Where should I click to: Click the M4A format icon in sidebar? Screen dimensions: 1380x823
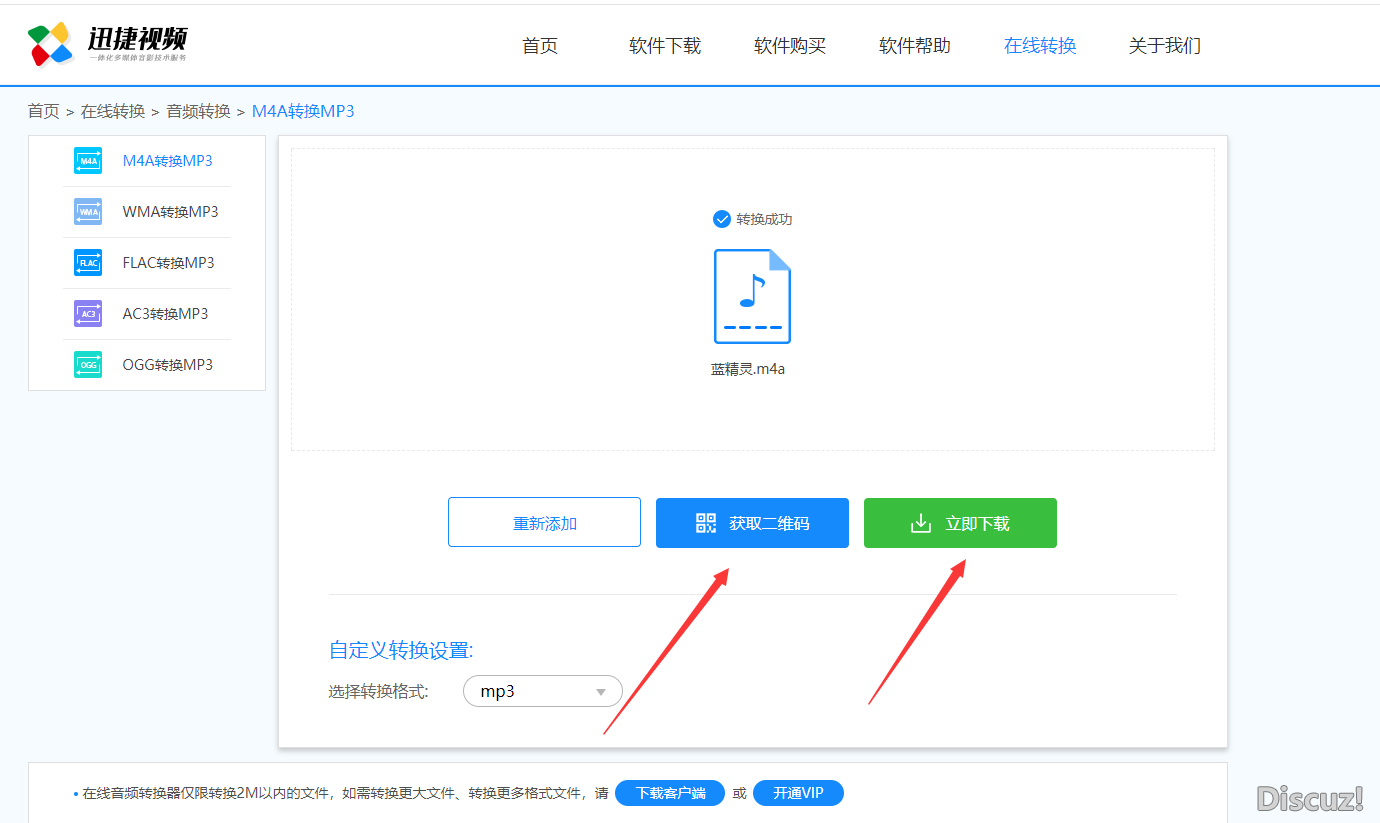pos(88,160)
